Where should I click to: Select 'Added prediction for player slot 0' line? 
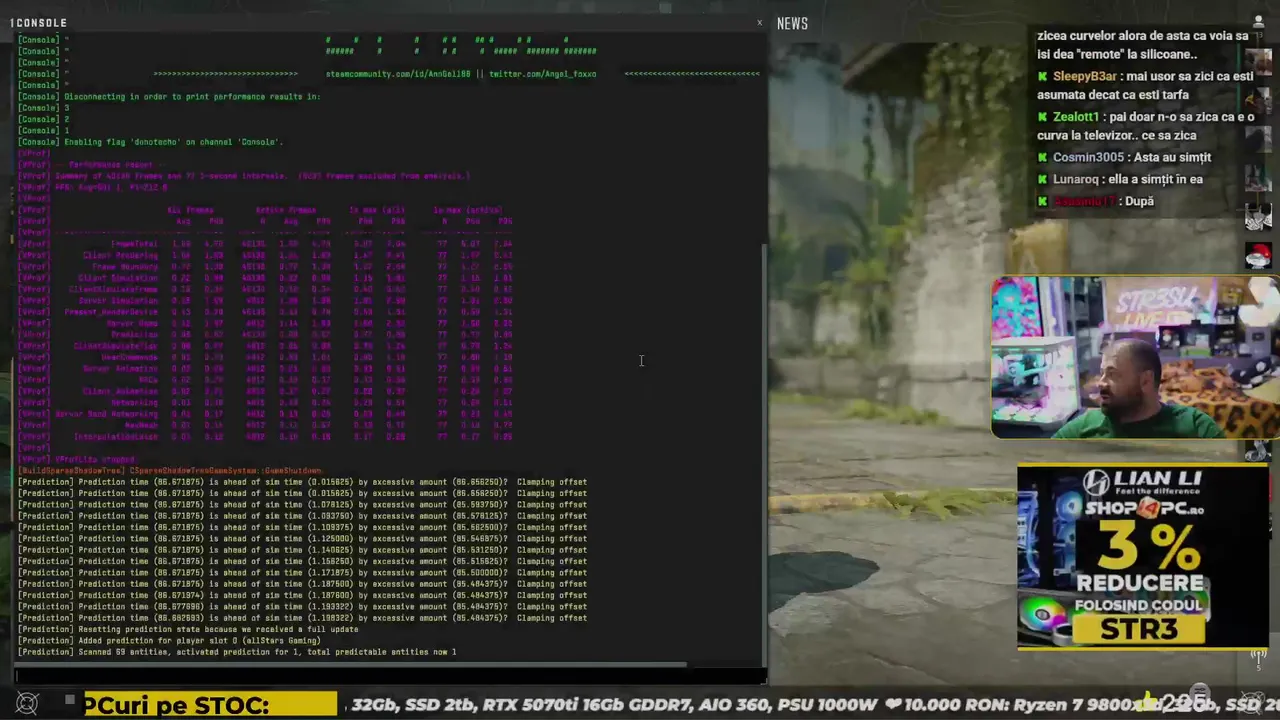coord(169,640)
